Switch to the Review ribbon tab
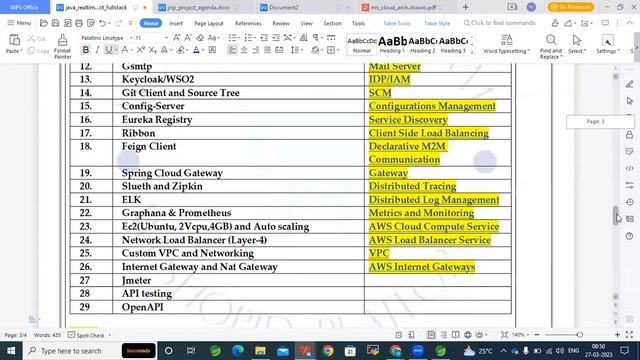Image resolution: width=640 pixels, height=360 pixels. coord(281,23)
